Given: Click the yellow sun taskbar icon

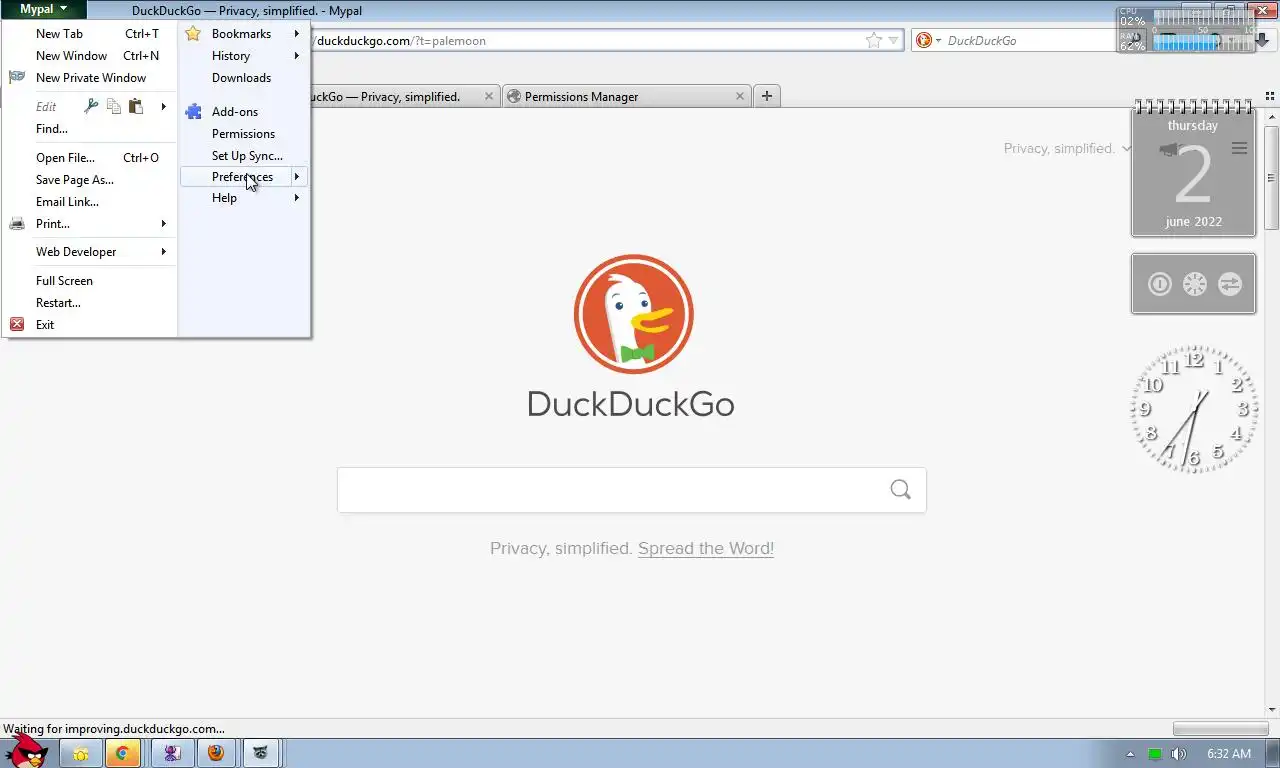Looking at the screenshot, I should [x=80, y=753].
